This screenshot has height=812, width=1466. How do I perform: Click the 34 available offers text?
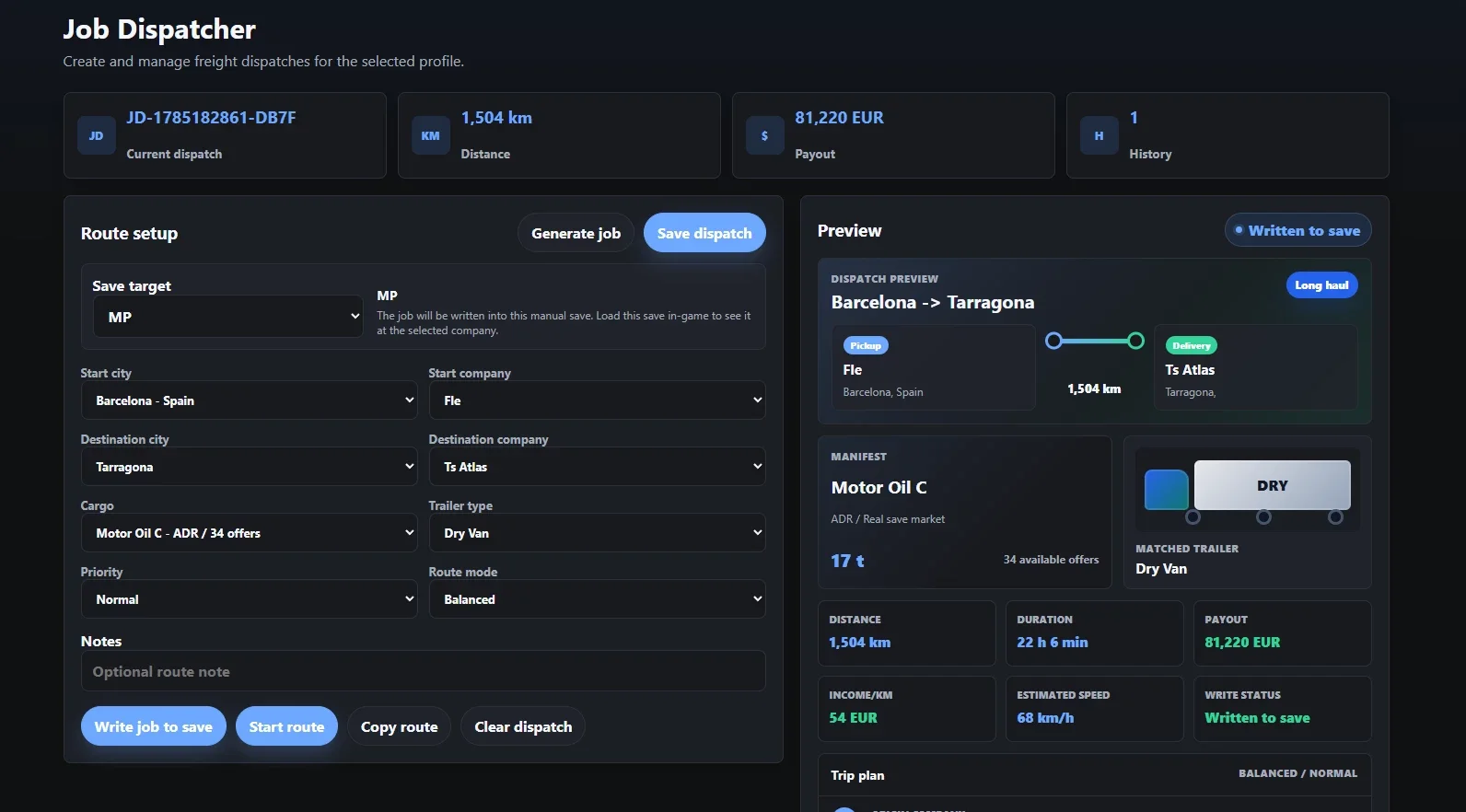[1051, 560]
